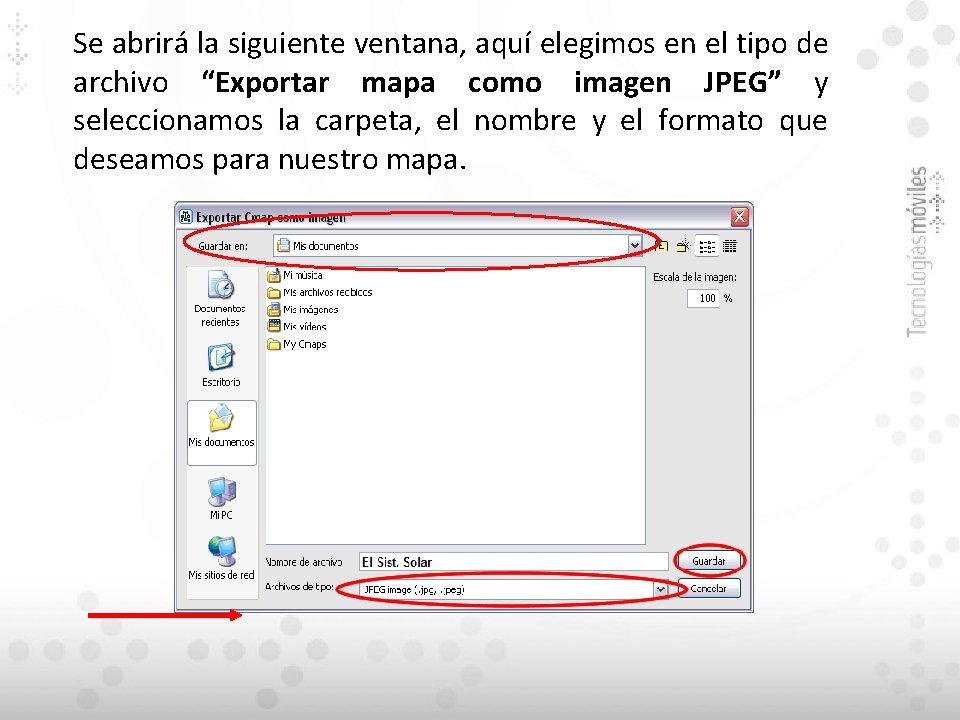Switch to list view icon

707,246
